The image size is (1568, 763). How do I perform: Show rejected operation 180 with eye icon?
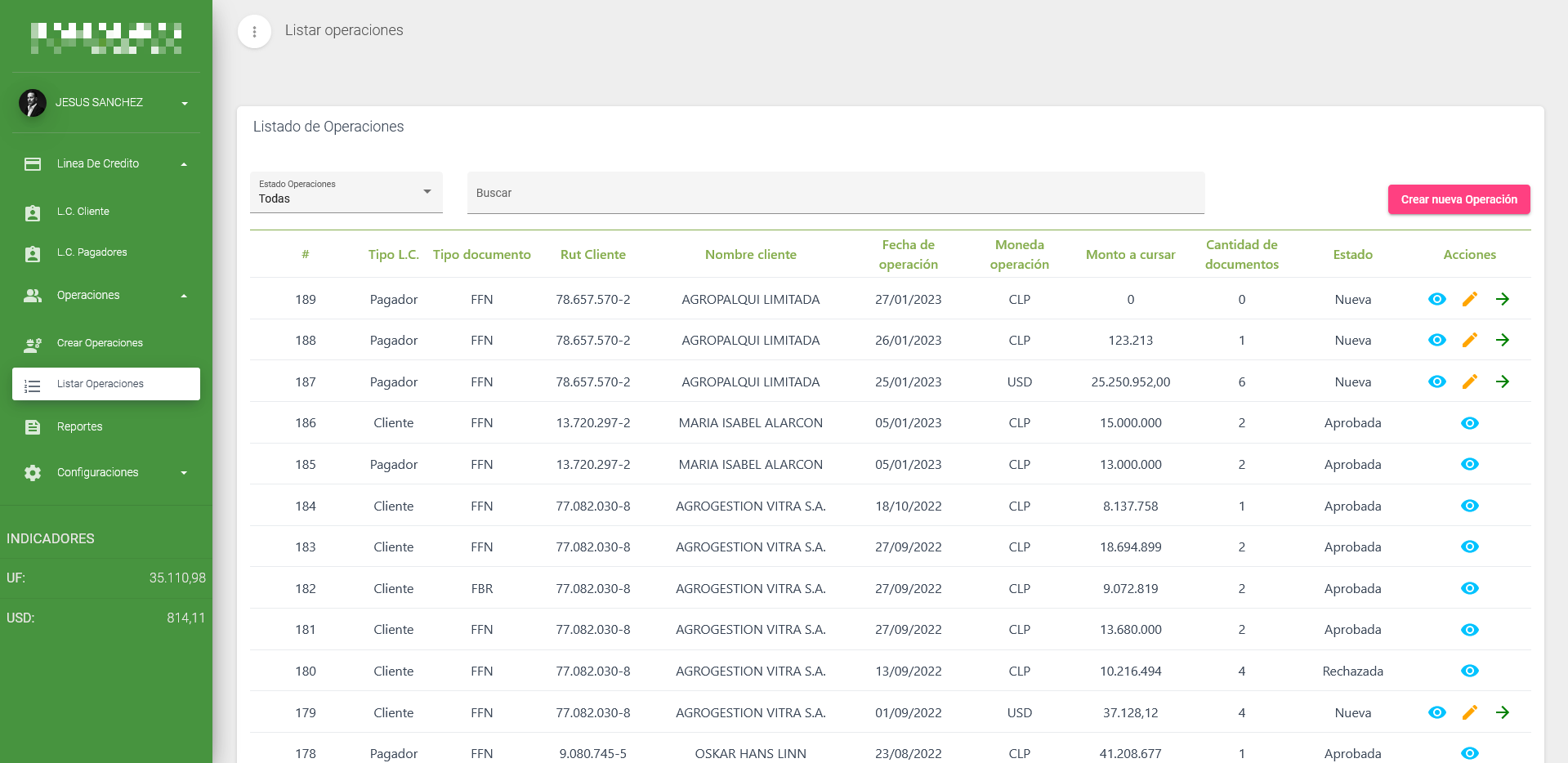click(x=1469, y=671)
